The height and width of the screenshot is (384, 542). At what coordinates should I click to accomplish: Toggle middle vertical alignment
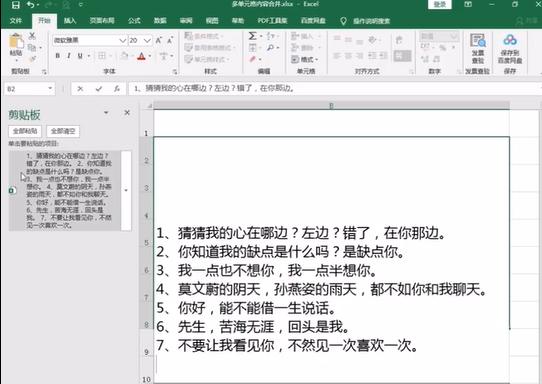348,40
